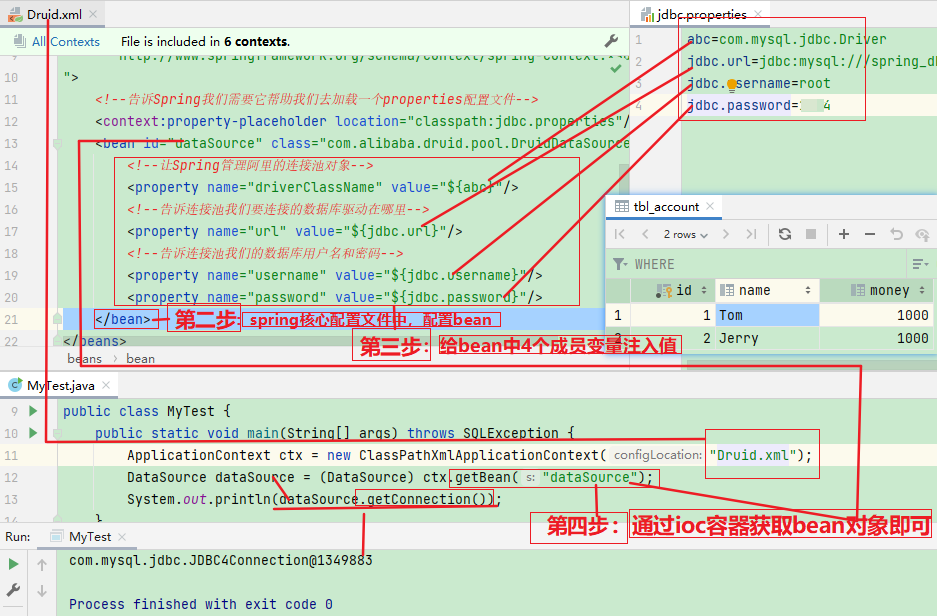Screen dimensions: 937x616
Task: Click the url property line in Druid.xml
Action: click(x=295, y=231)
